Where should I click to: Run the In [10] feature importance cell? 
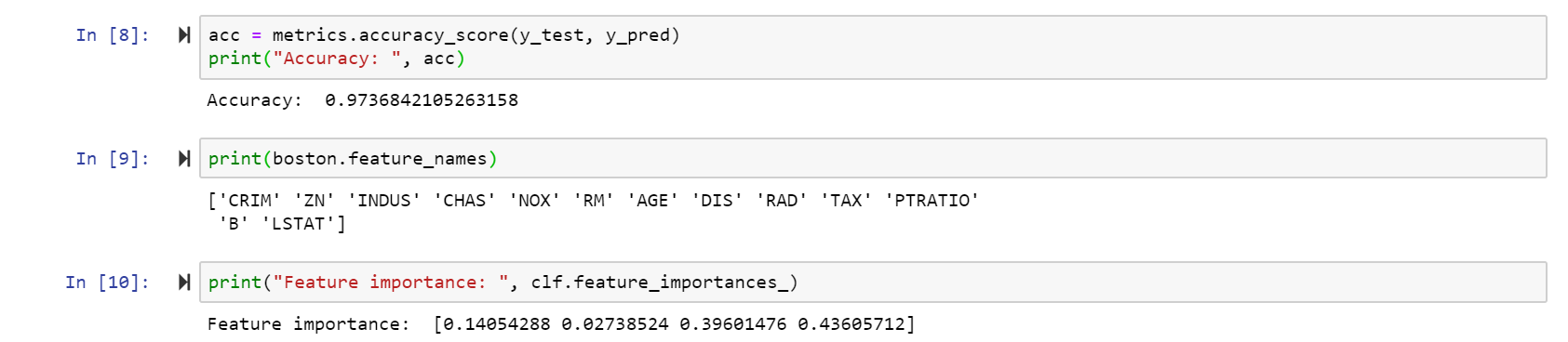[x=184, y=283]
